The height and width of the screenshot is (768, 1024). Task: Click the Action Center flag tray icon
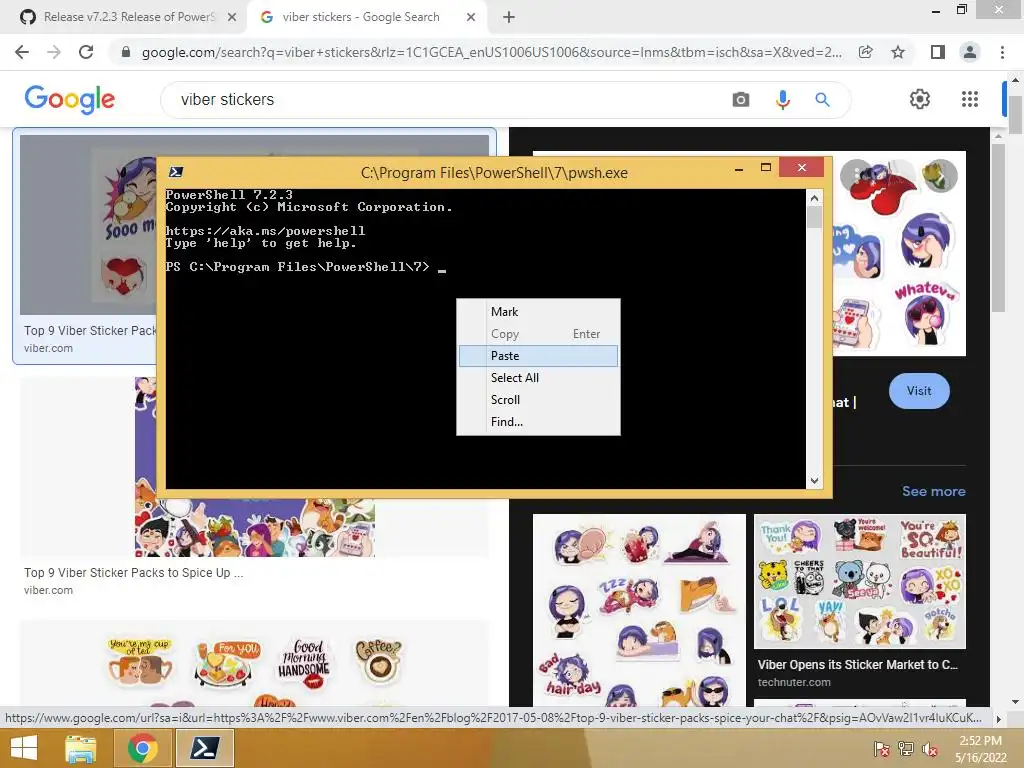click(881, 749)
